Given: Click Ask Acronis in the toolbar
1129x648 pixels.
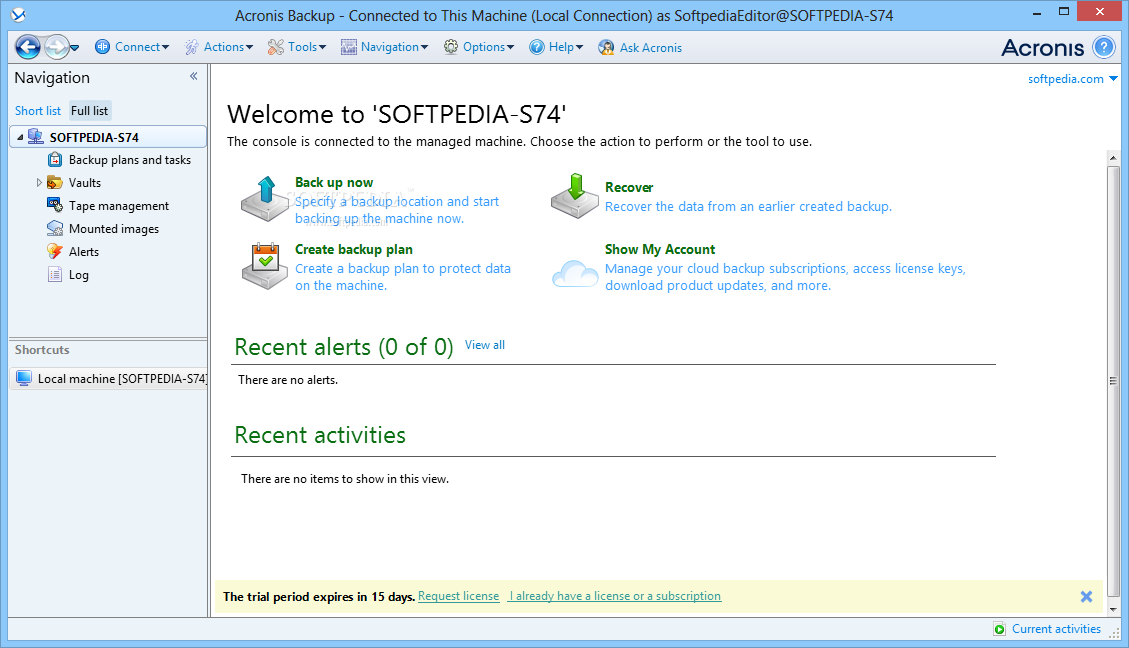Looking at the screenshot, I should 640,48.
